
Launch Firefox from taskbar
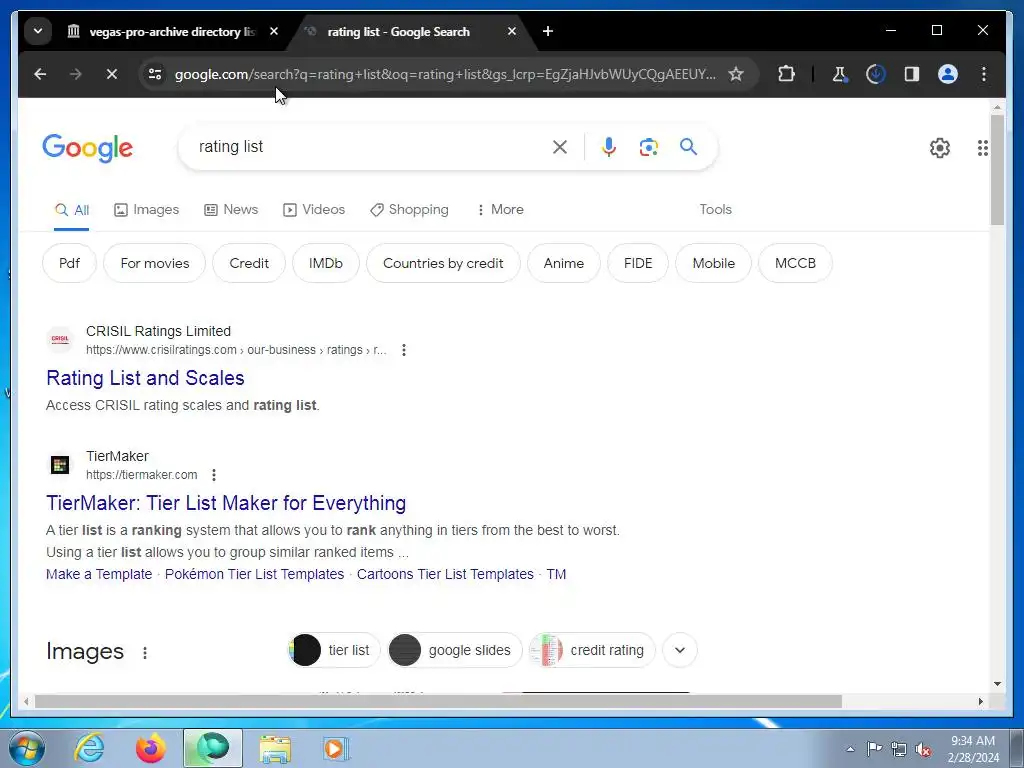coord(151,748)
